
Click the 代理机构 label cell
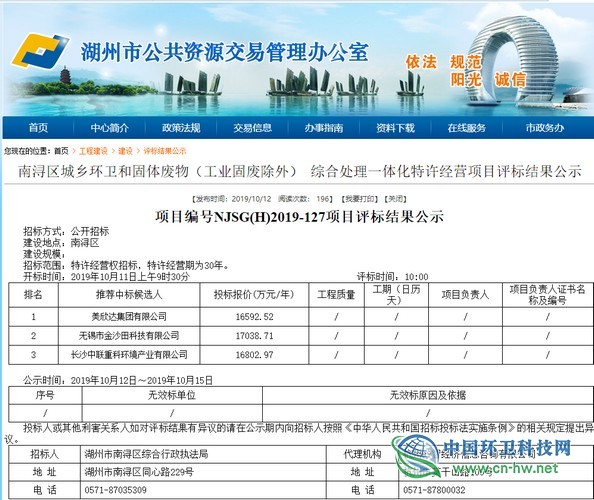point(363,454)
